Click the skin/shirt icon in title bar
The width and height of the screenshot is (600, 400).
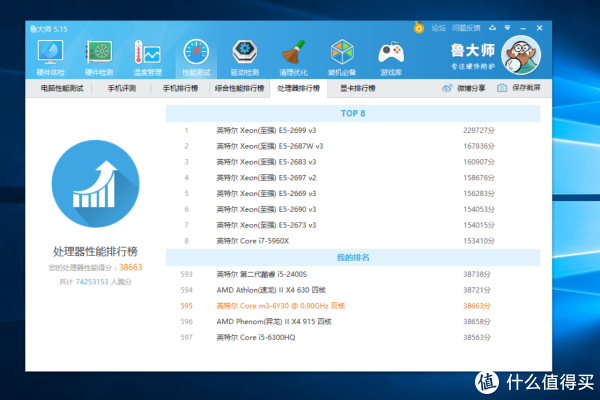(492, 28)
